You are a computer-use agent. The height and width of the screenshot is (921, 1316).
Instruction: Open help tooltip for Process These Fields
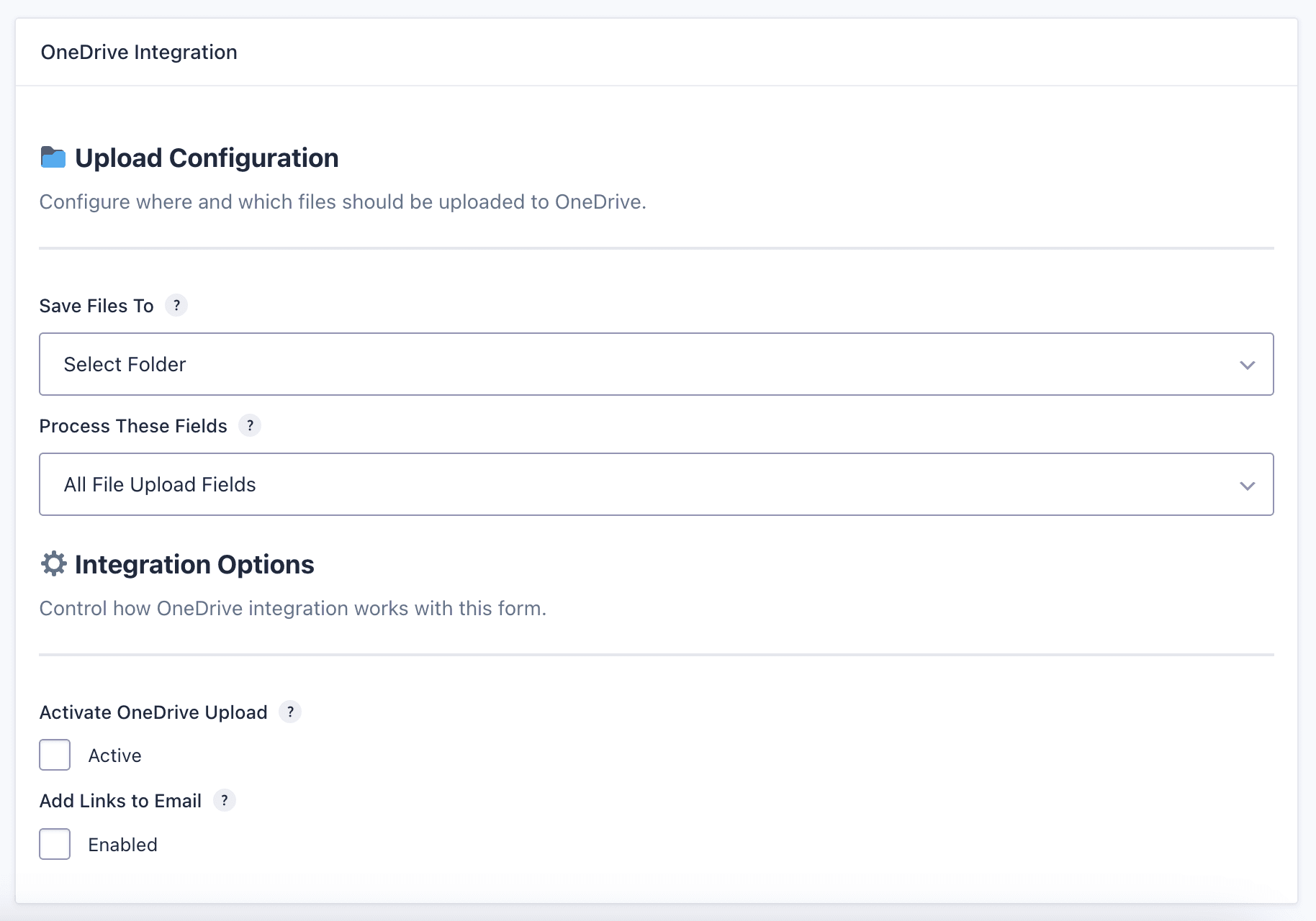click(250, 425)
